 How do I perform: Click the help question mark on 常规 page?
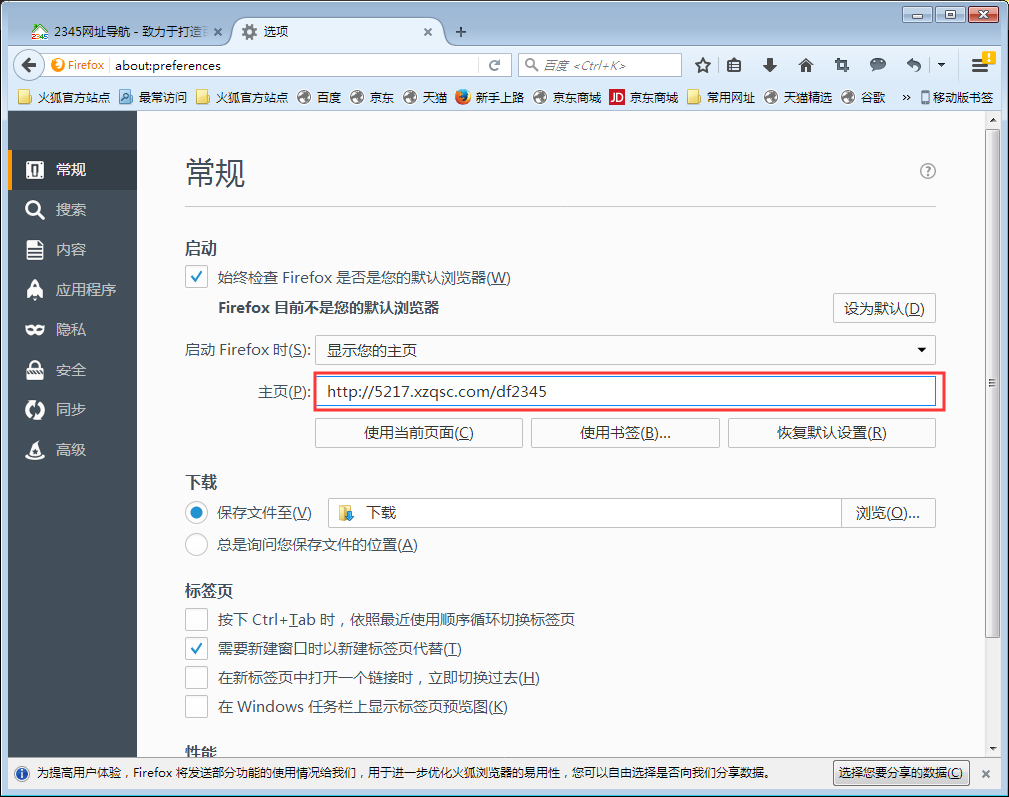tap(929, 171)
